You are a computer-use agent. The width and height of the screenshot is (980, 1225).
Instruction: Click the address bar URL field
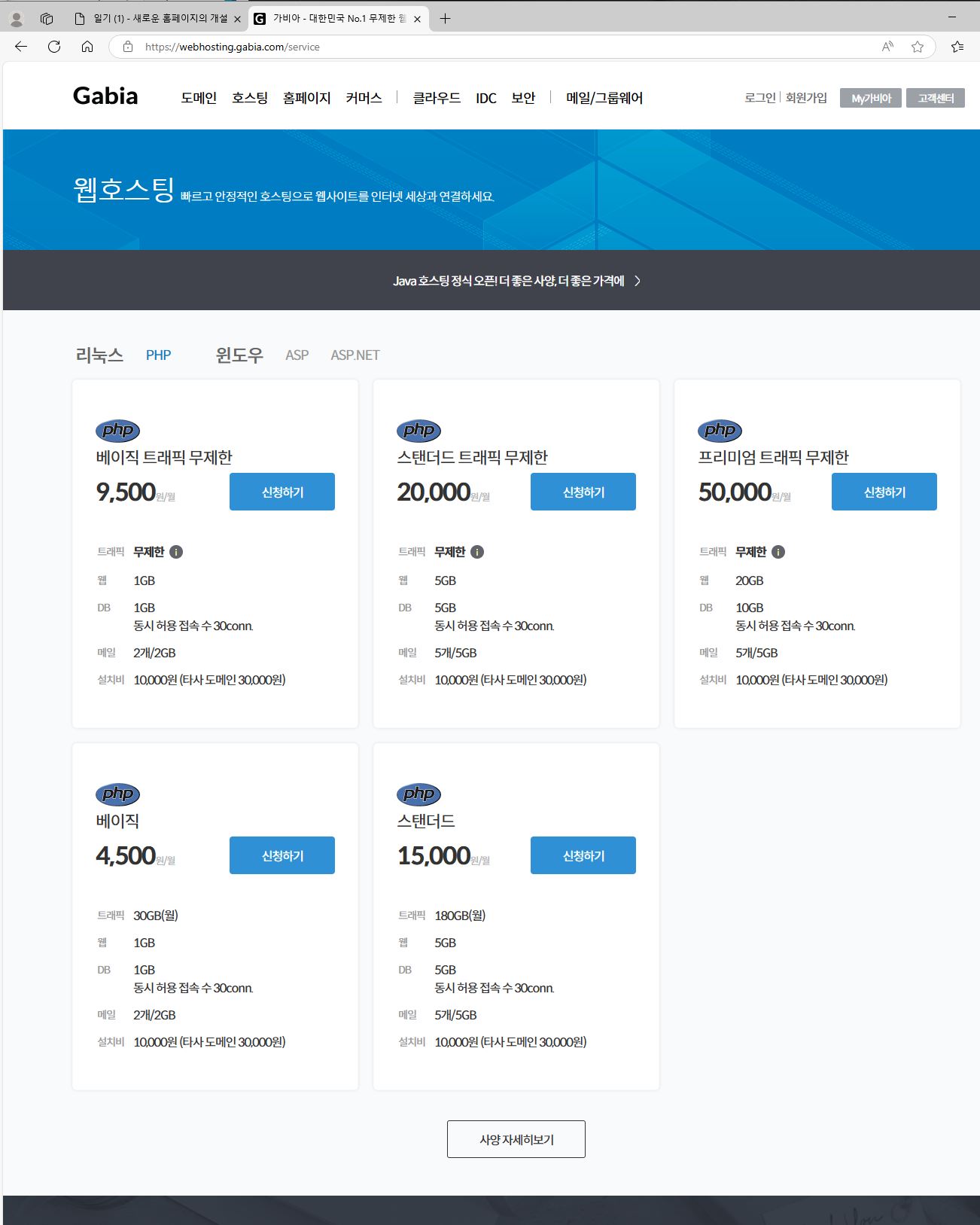[x=489, y=47]
